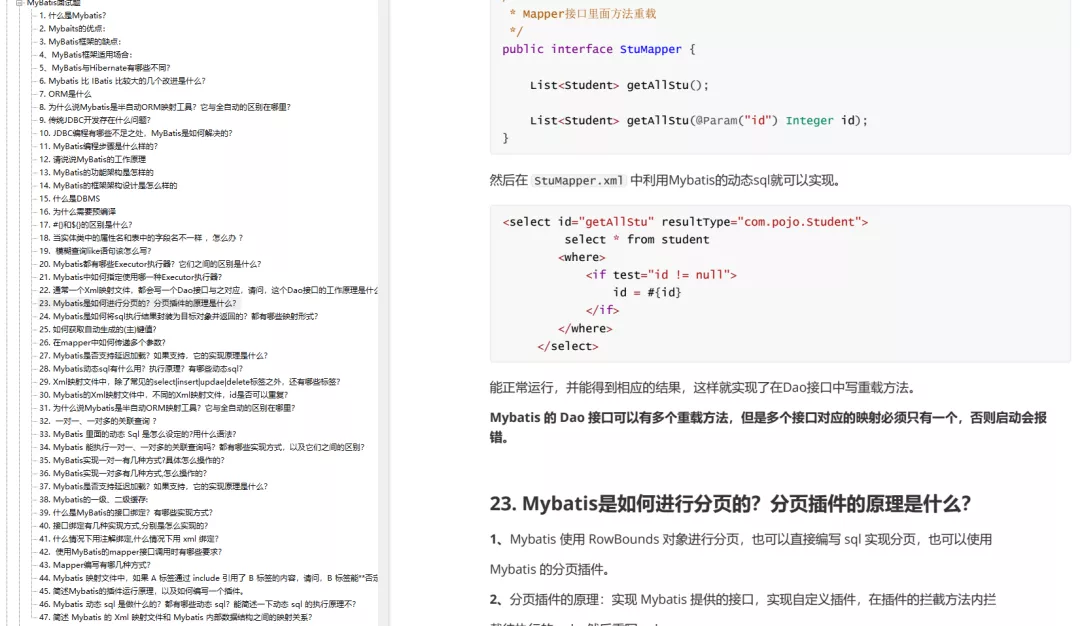
Task: Open item 40. 接口绑定有几种实现方式
Action: coord(123,525)
